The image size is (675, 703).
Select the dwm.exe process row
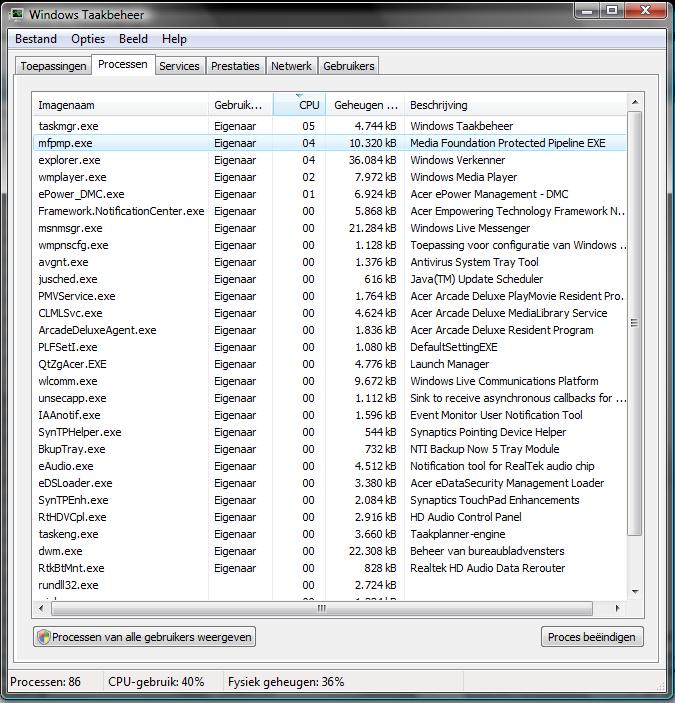(x=329, y=551)
